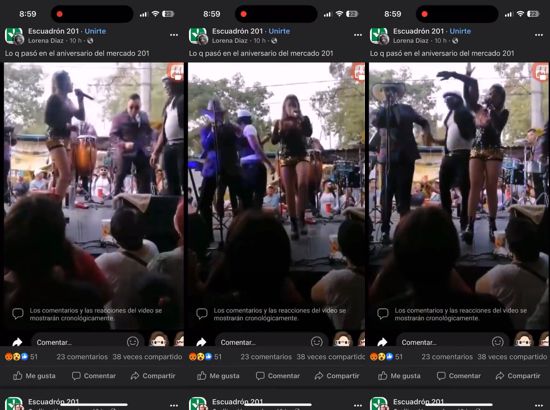This screenshot has width=550, height=410.
Task: Open the emoji picker in the right comment field
Action: (497, 342)
